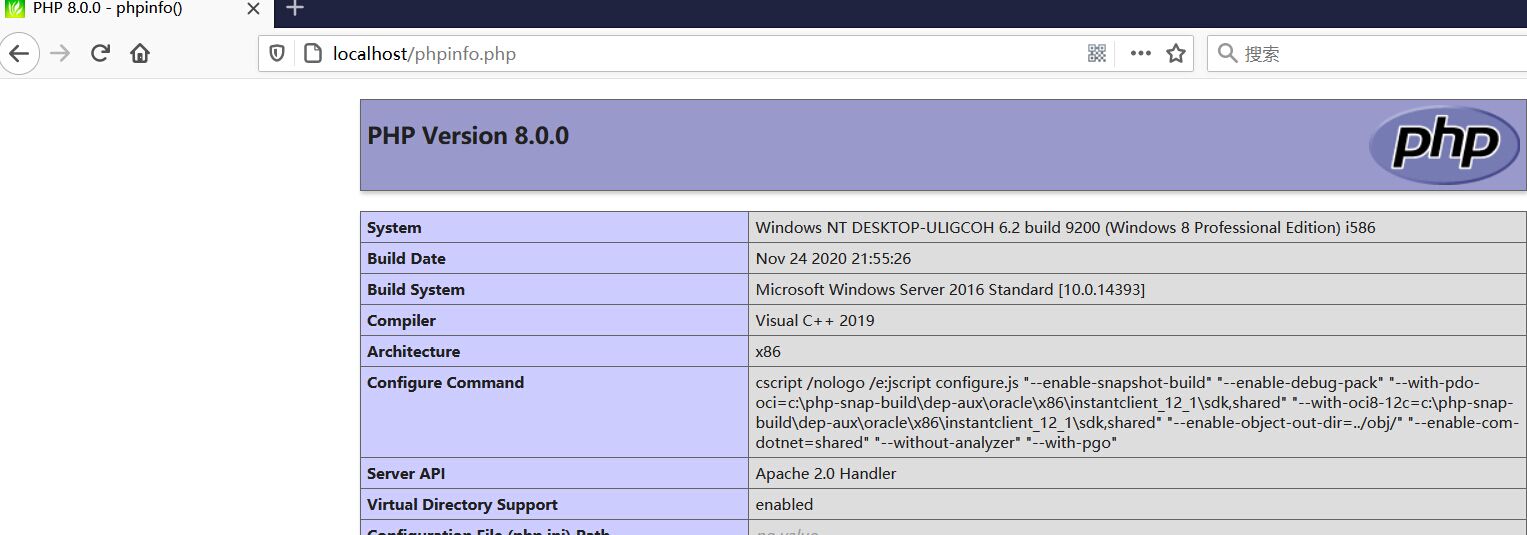This screenshot has height=535, width=1527.
Task: Open the QR code icon in address bar
Action: pos(1097,53)
